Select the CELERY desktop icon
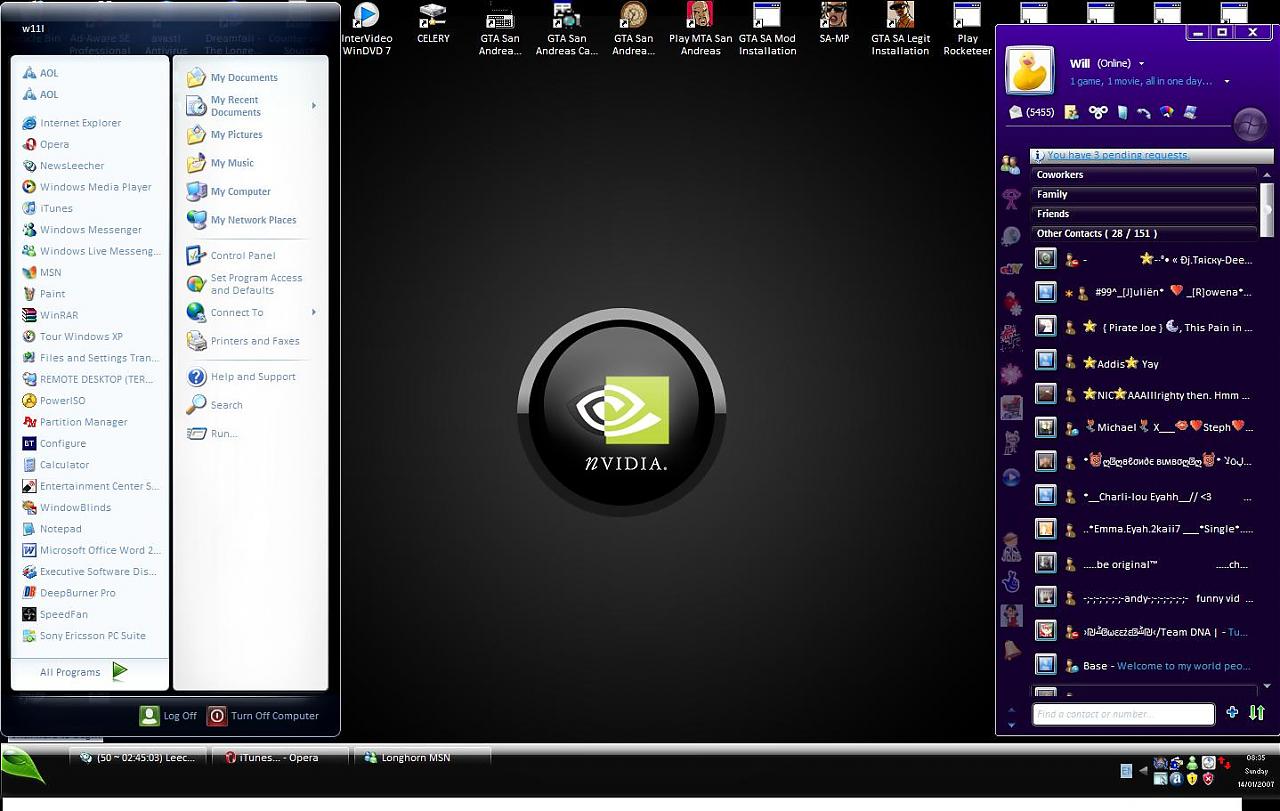Screen dimensions: 1280x811 (x=433, y=23)
